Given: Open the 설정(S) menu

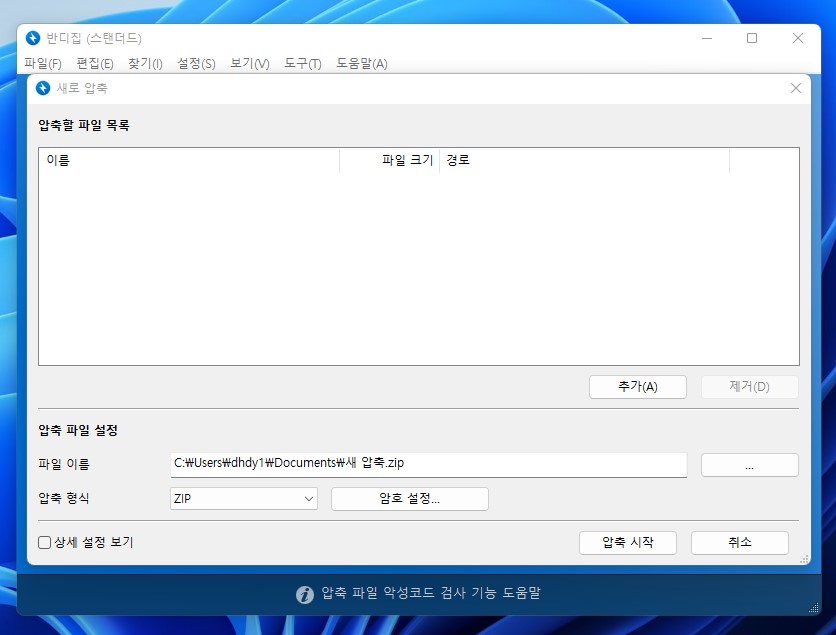Looking at the screenshot, I should 196,63.
